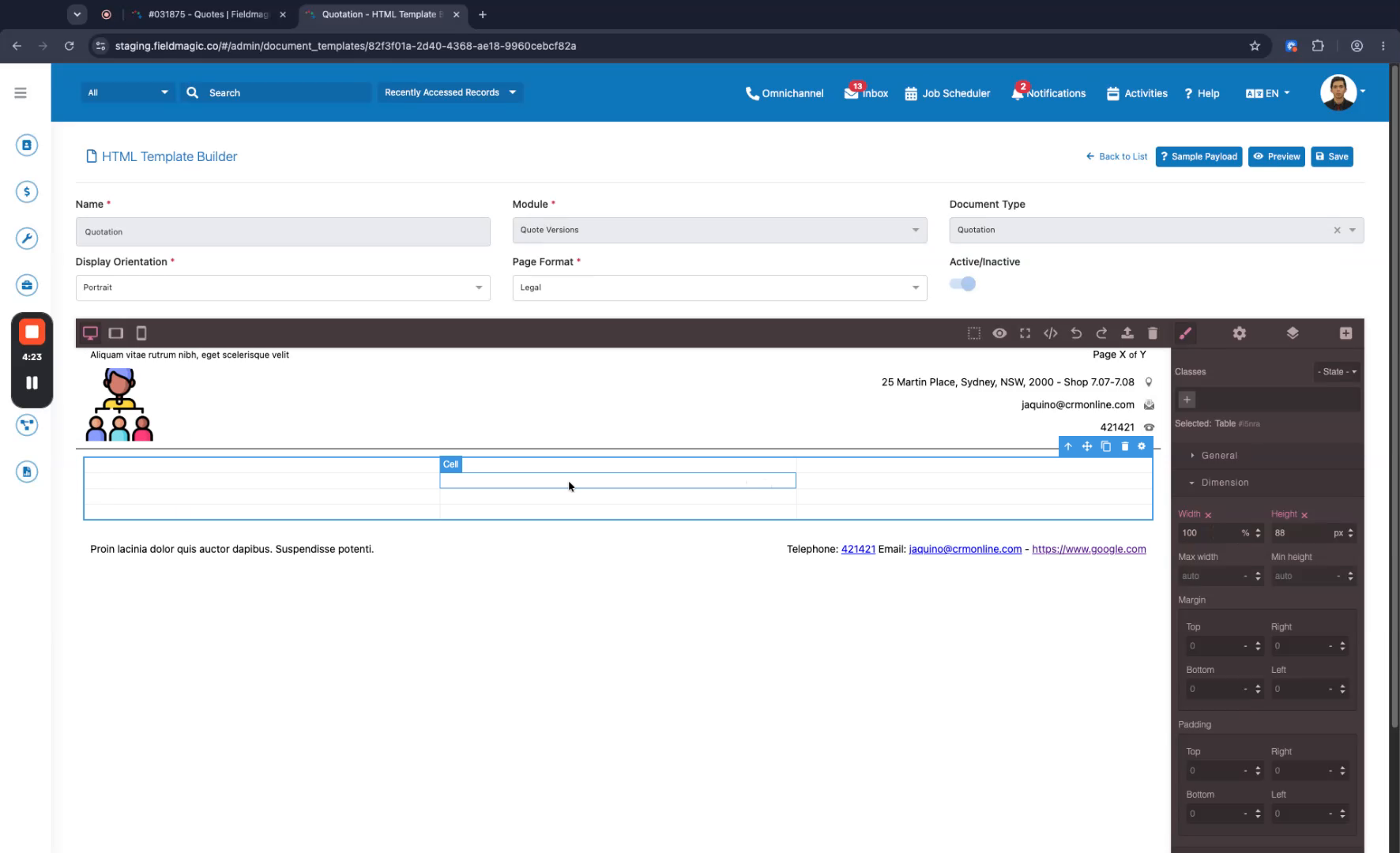Switch canvas to desktop device view
This screenshot has height=853, width=1400.
pyautogui.click(x=91, y=333)
